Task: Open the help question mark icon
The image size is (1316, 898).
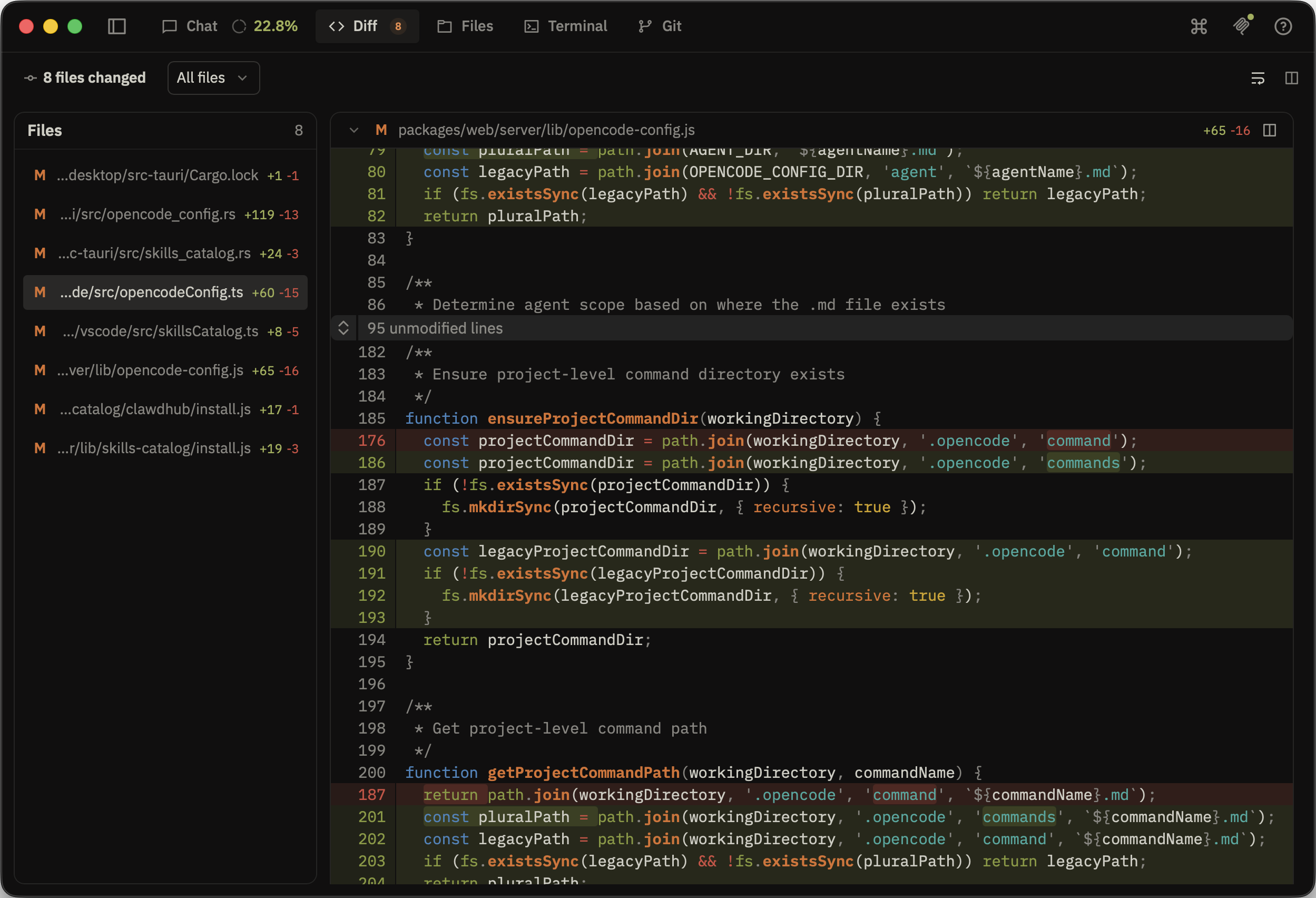Action: [1283, 26]
